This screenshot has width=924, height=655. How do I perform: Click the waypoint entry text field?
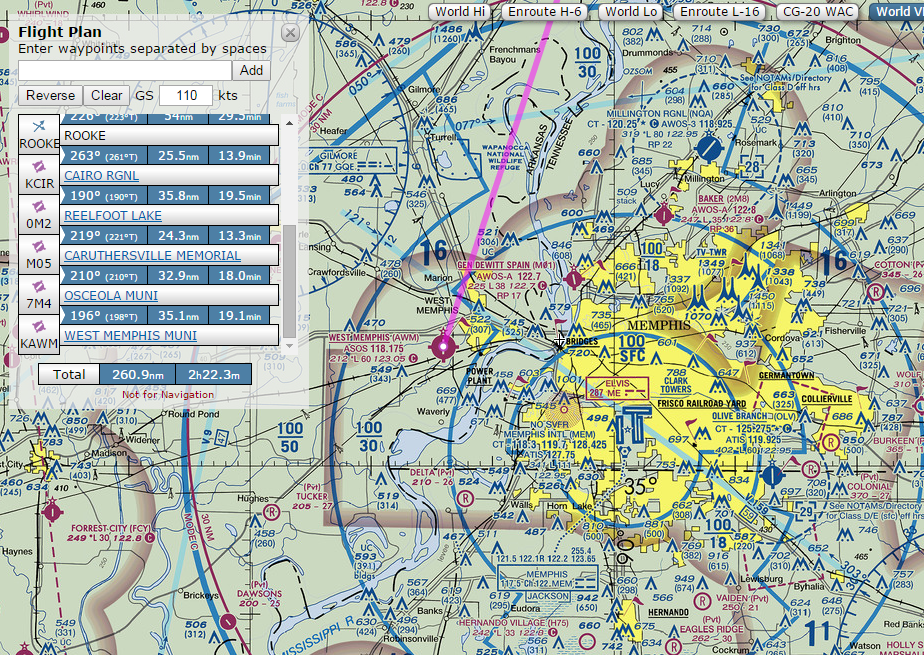[x=125, y=70]
